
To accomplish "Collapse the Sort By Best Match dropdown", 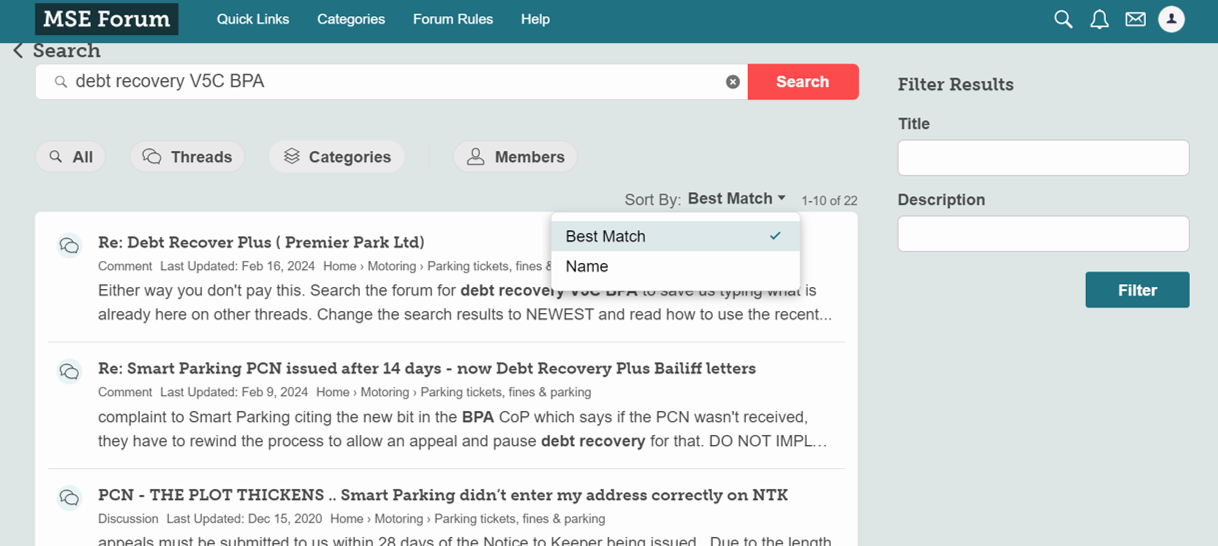I will [x=736, y=199].
